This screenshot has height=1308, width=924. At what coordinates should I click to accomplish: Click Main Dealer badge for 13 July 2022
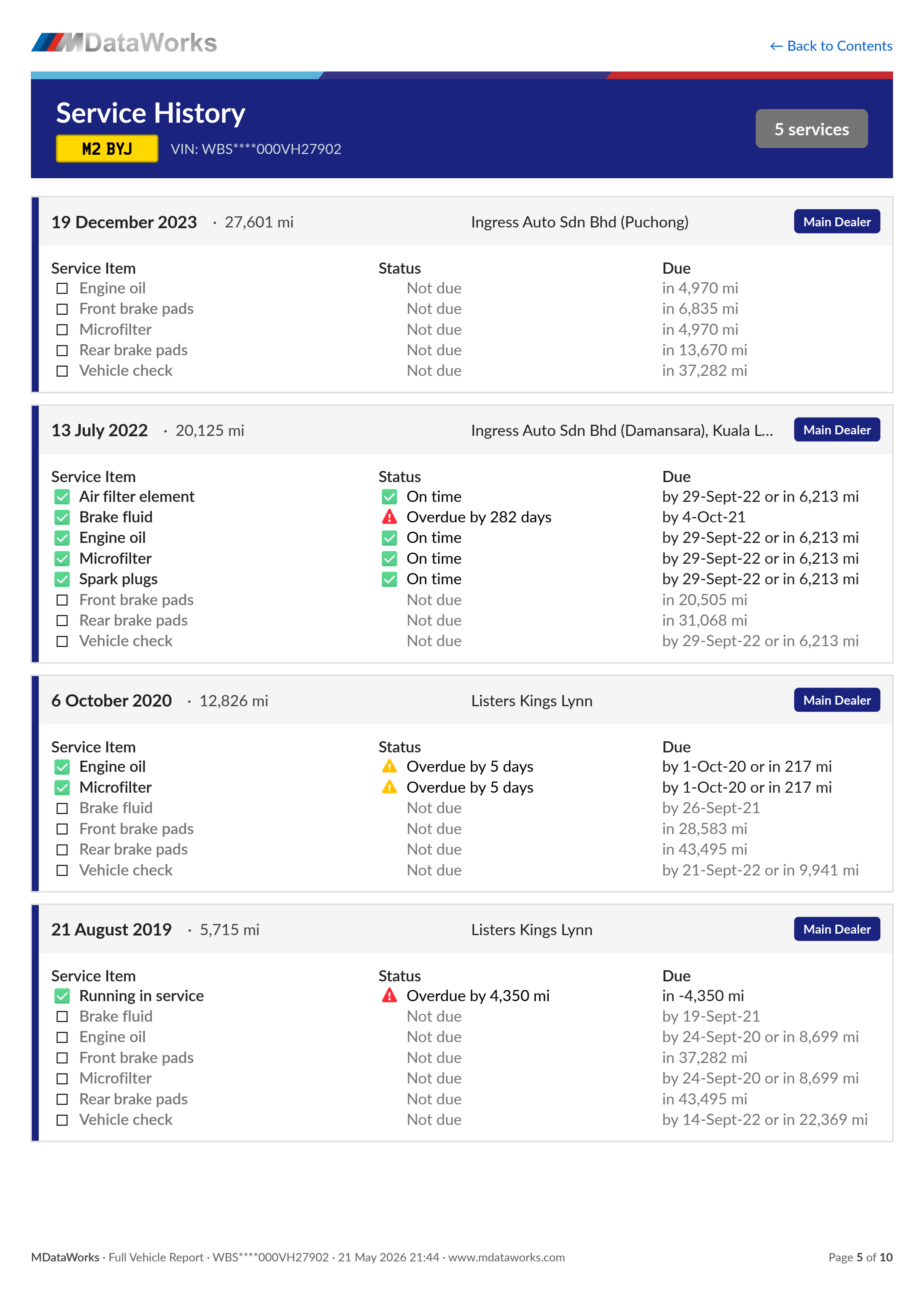coord(836,430)
